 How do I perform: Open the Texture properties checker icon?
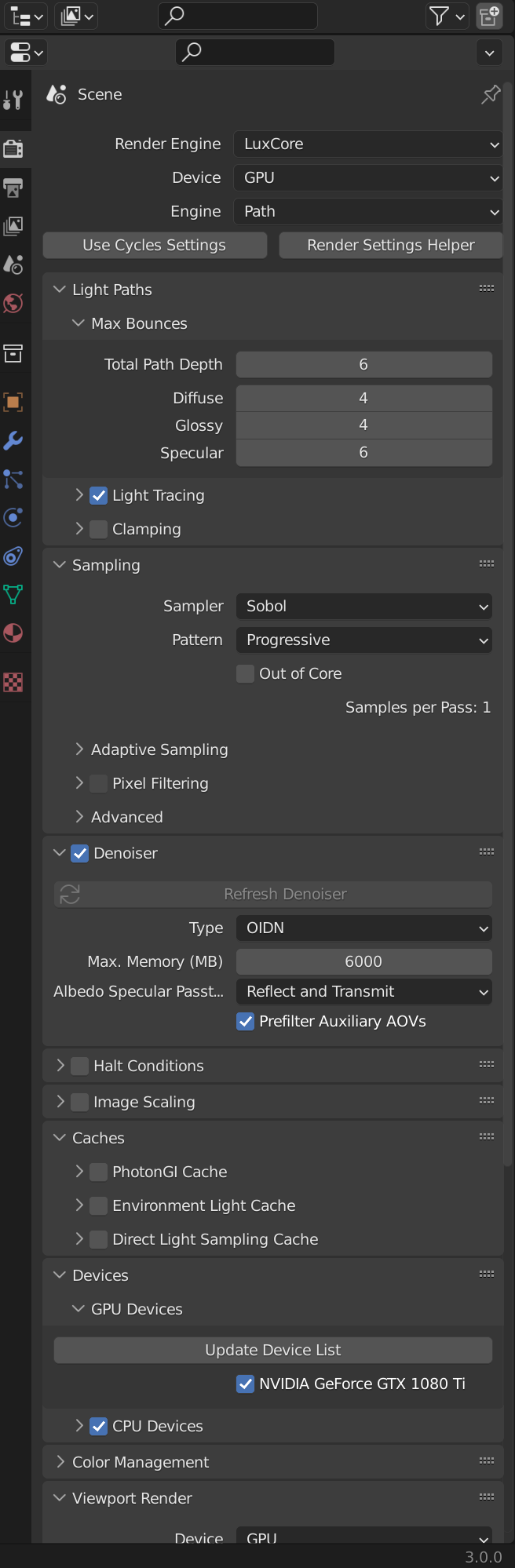tap(13, 682)
